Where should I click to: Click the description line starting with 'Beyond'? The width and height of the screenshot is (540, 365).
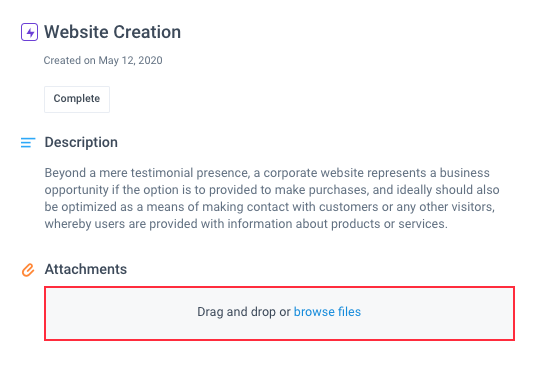(x=267, y=173)
